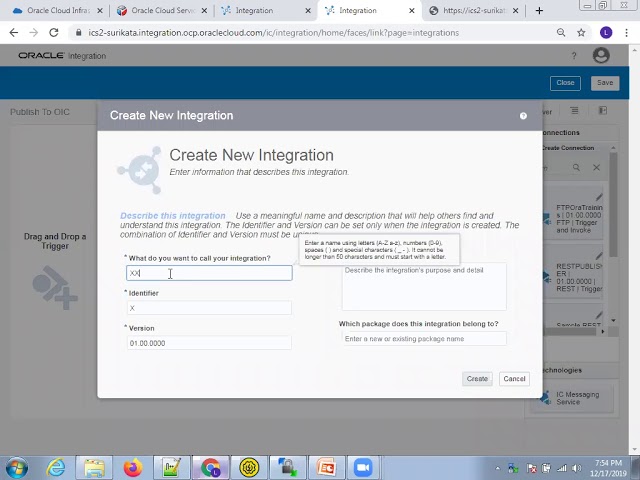
Task: Click the Save button in the blue bar
Action: (605, 83)
